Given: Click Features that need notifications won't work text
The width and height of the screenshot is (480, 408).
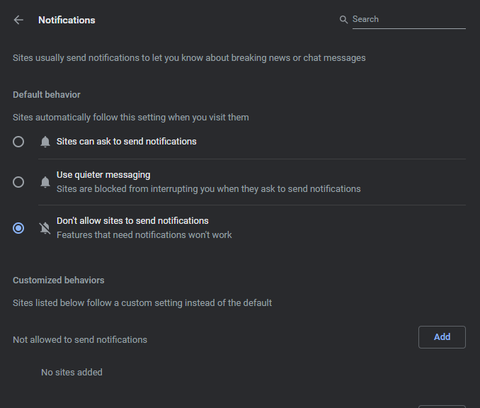Looking at the screenshot, I should [144, 235].
